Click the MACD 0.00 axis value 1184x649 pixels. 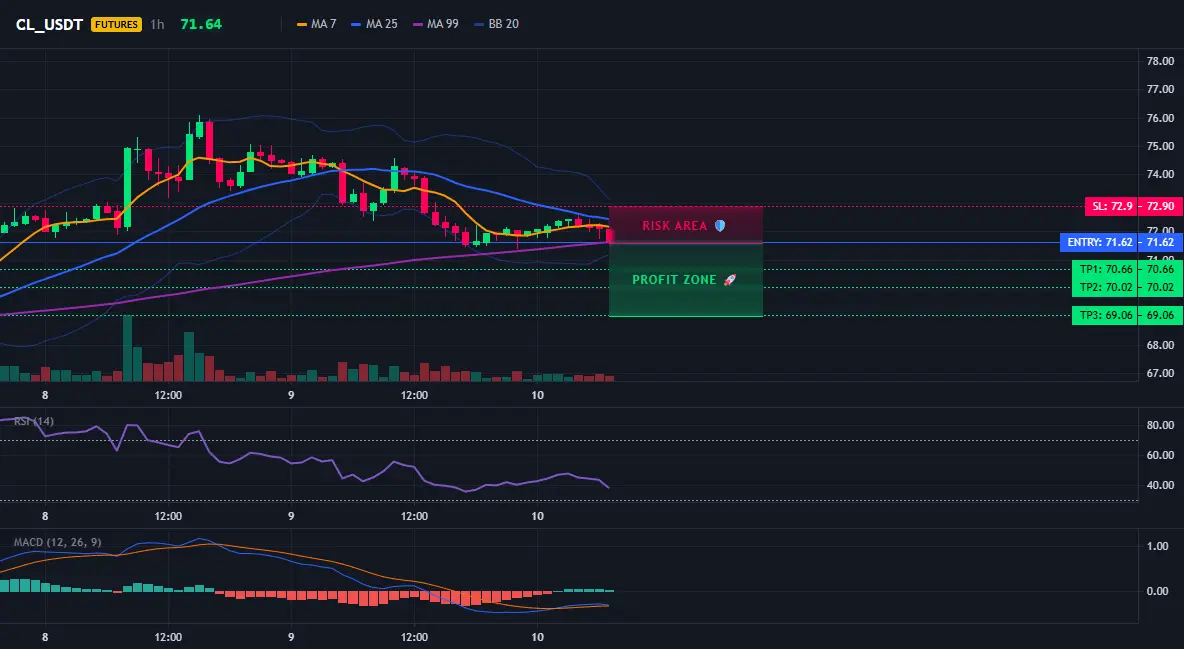pyautogui.click(x=1158, y=591)
